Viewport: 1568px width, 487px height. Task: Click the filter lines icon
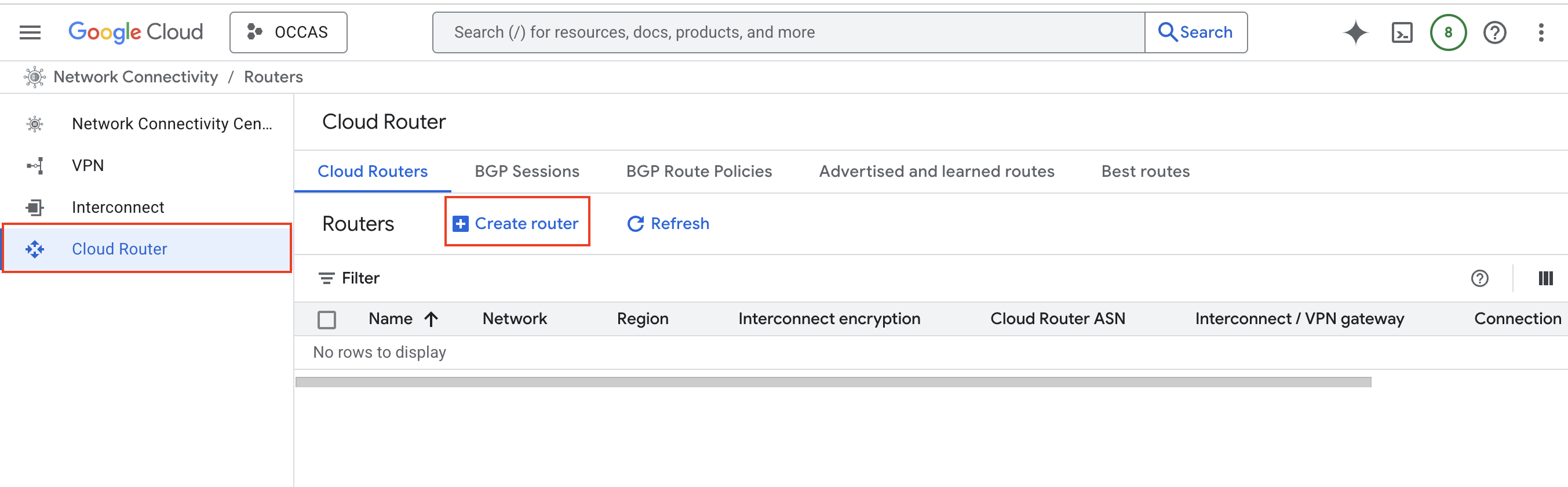point(326,278)
